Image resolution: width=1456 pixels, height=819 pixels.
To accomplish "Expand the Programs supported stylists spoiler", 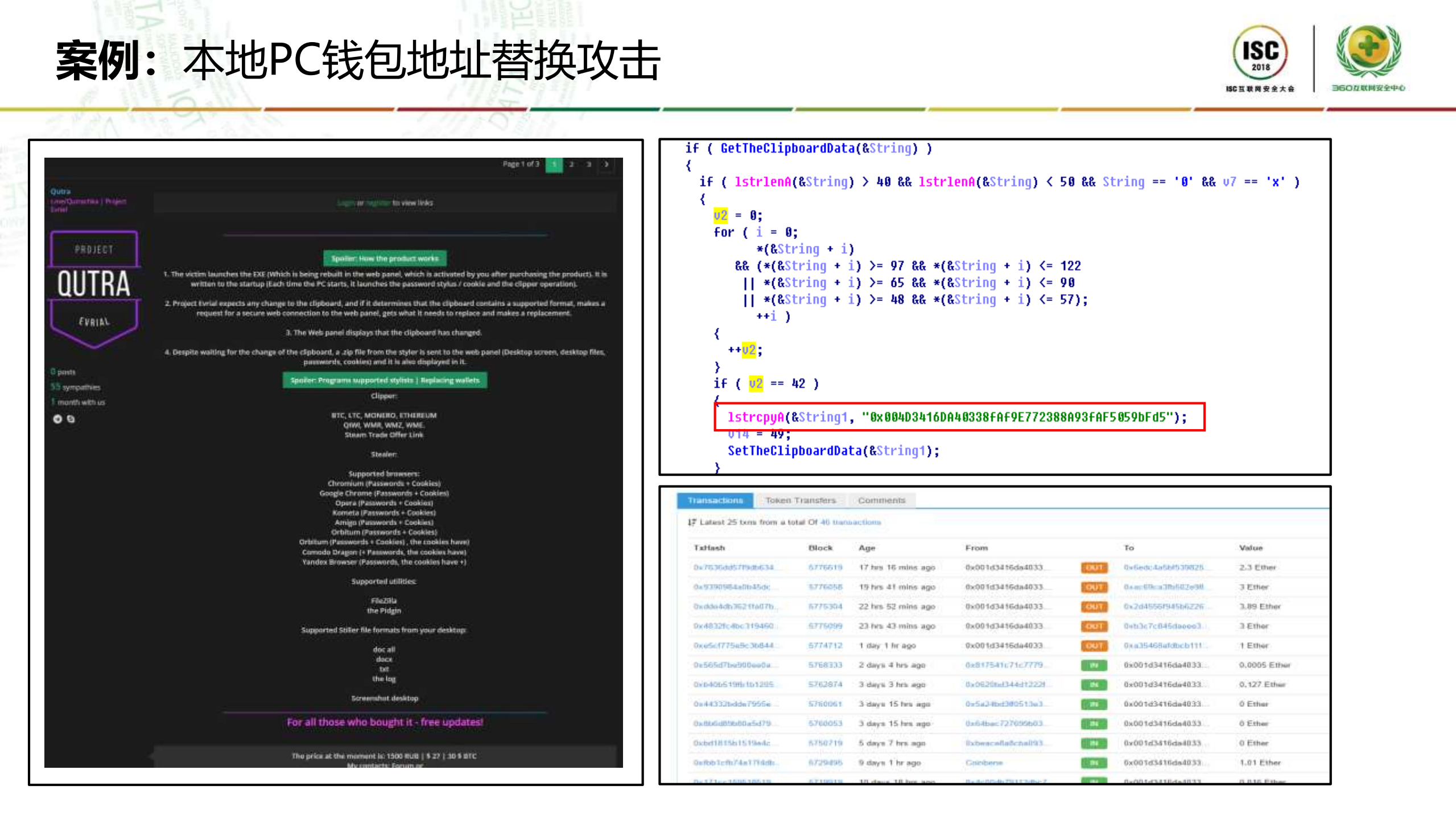I will click(x=385, y=380).
